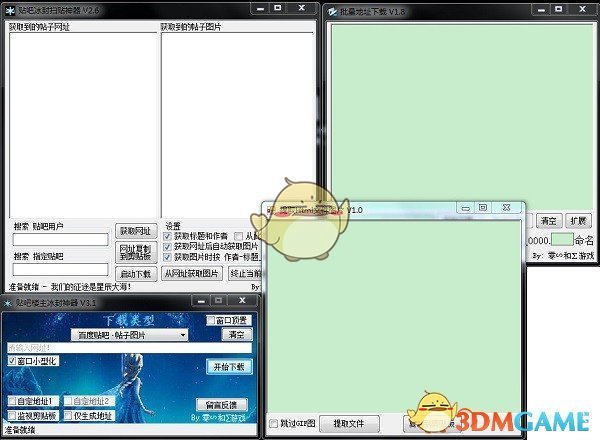Click the star icon in V3.1 title bar

8,303
